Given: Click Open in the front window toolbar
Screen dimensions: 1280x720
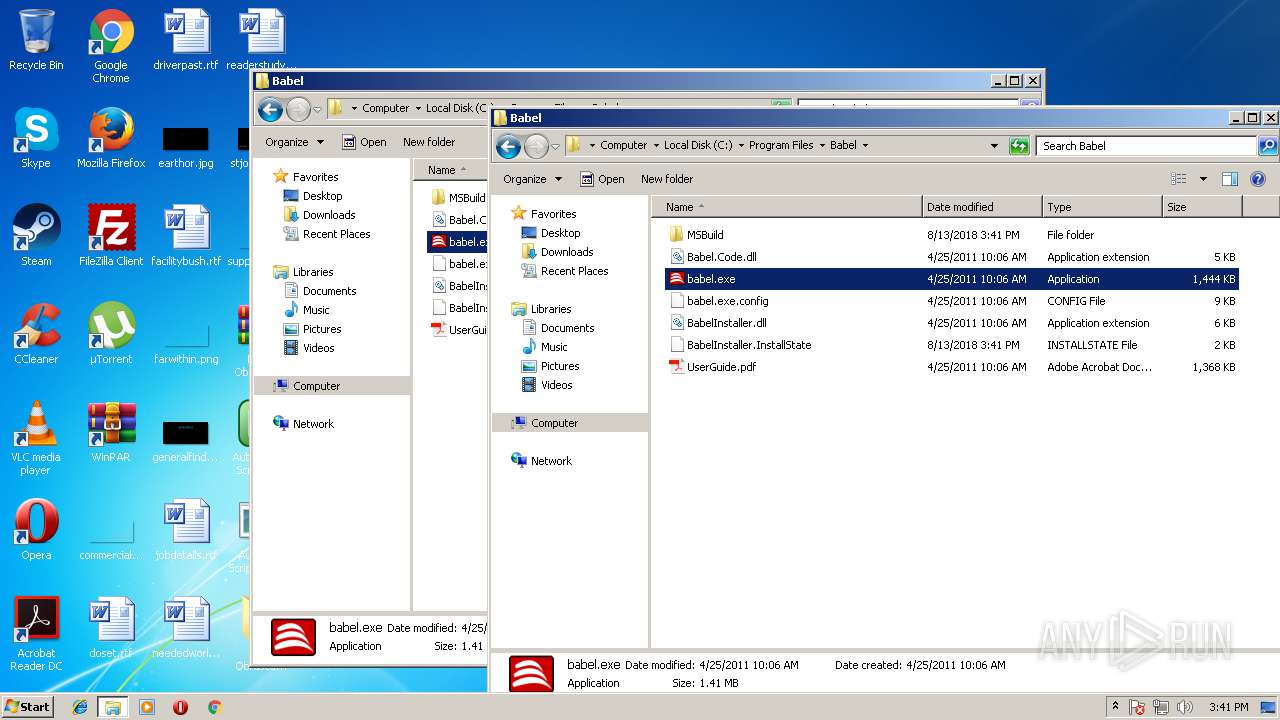Looking at the screenshot, I should (x=602, y=179).
